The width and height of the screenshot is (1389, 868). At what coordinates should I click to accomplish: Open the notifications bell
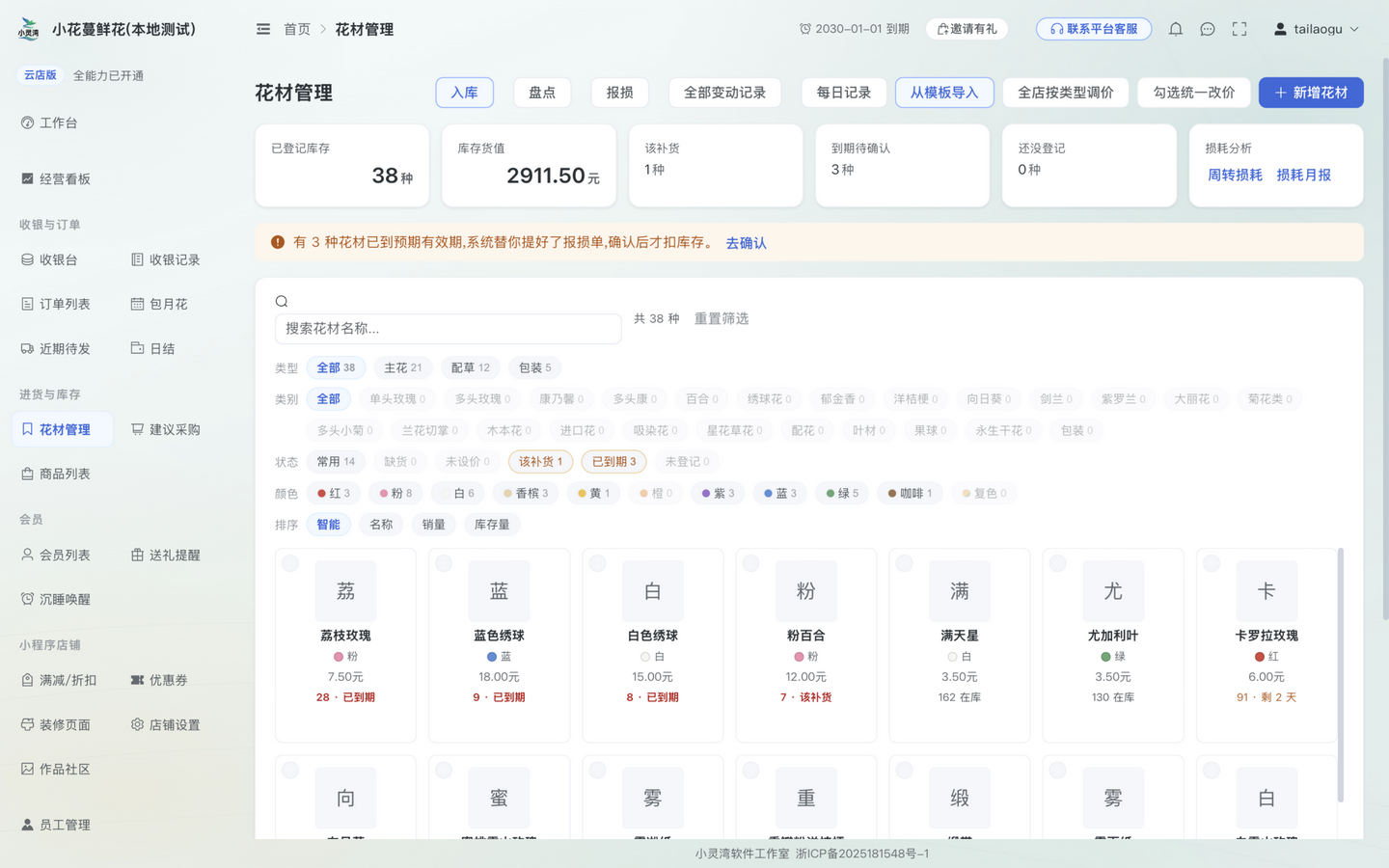click(1176, 29)
